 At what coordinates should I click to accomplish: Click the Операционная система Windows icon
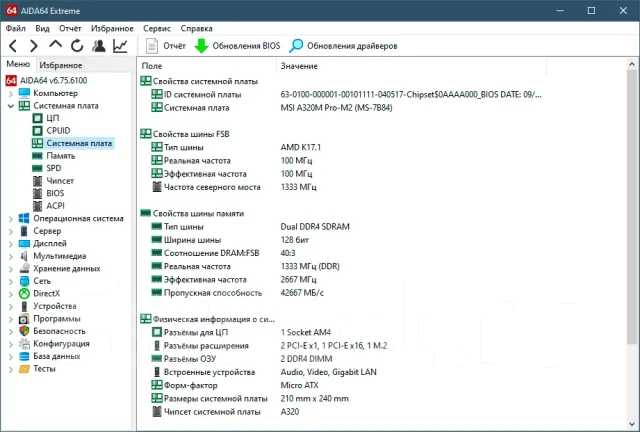(24, 218)
